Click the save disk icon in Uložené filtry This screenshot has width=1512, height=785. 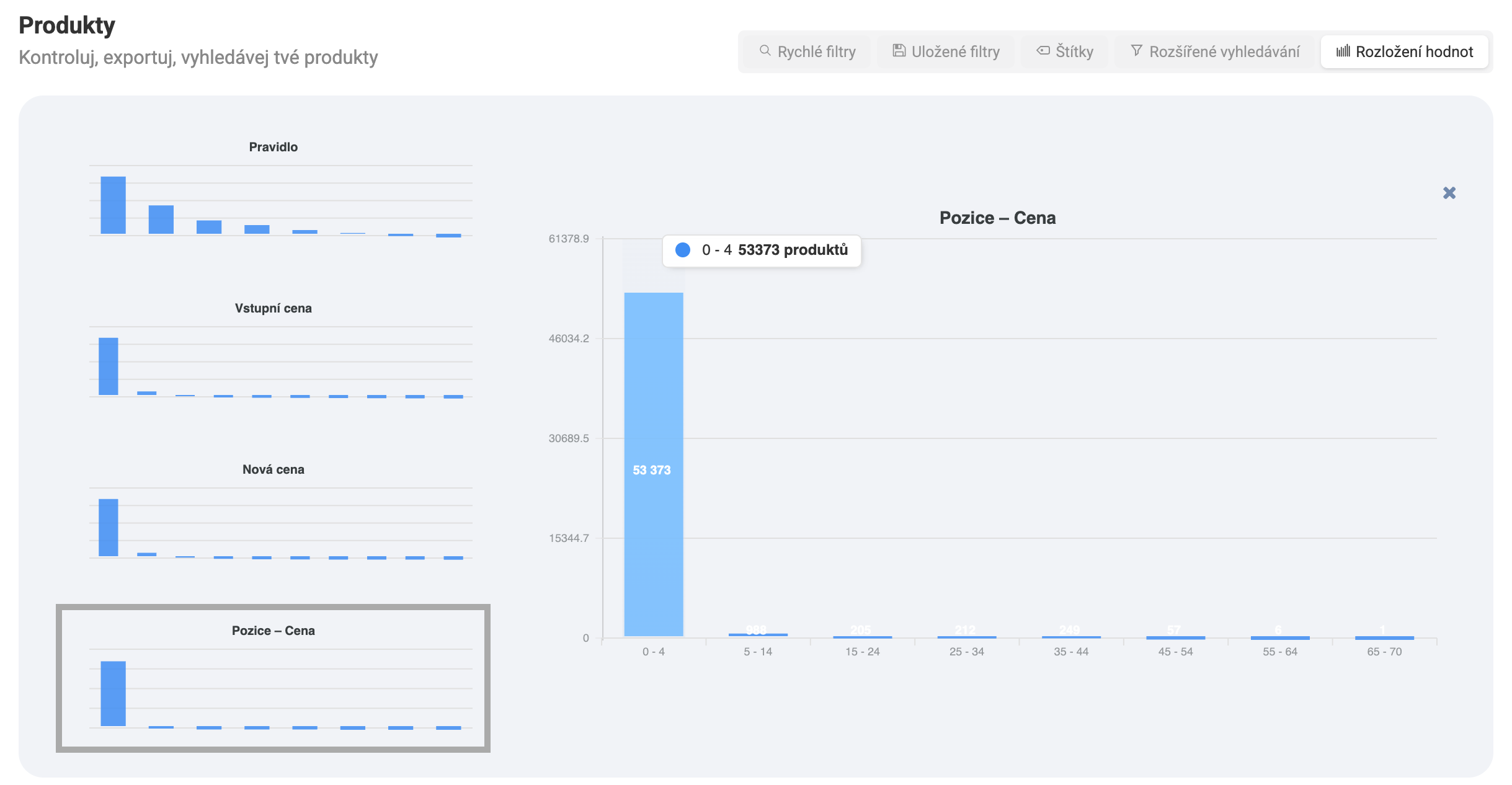[x=899, y=51]
